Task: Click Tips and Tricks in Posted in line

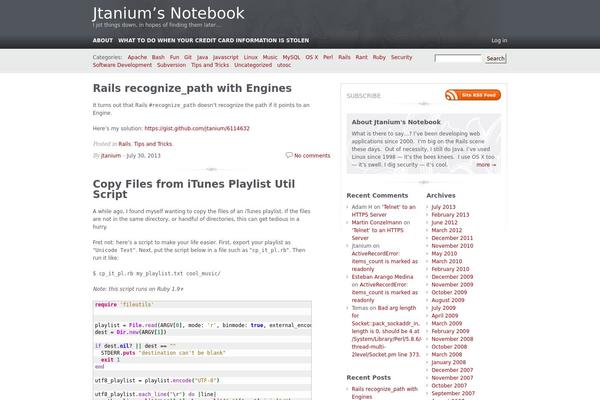Action: (x=153, y=144)
